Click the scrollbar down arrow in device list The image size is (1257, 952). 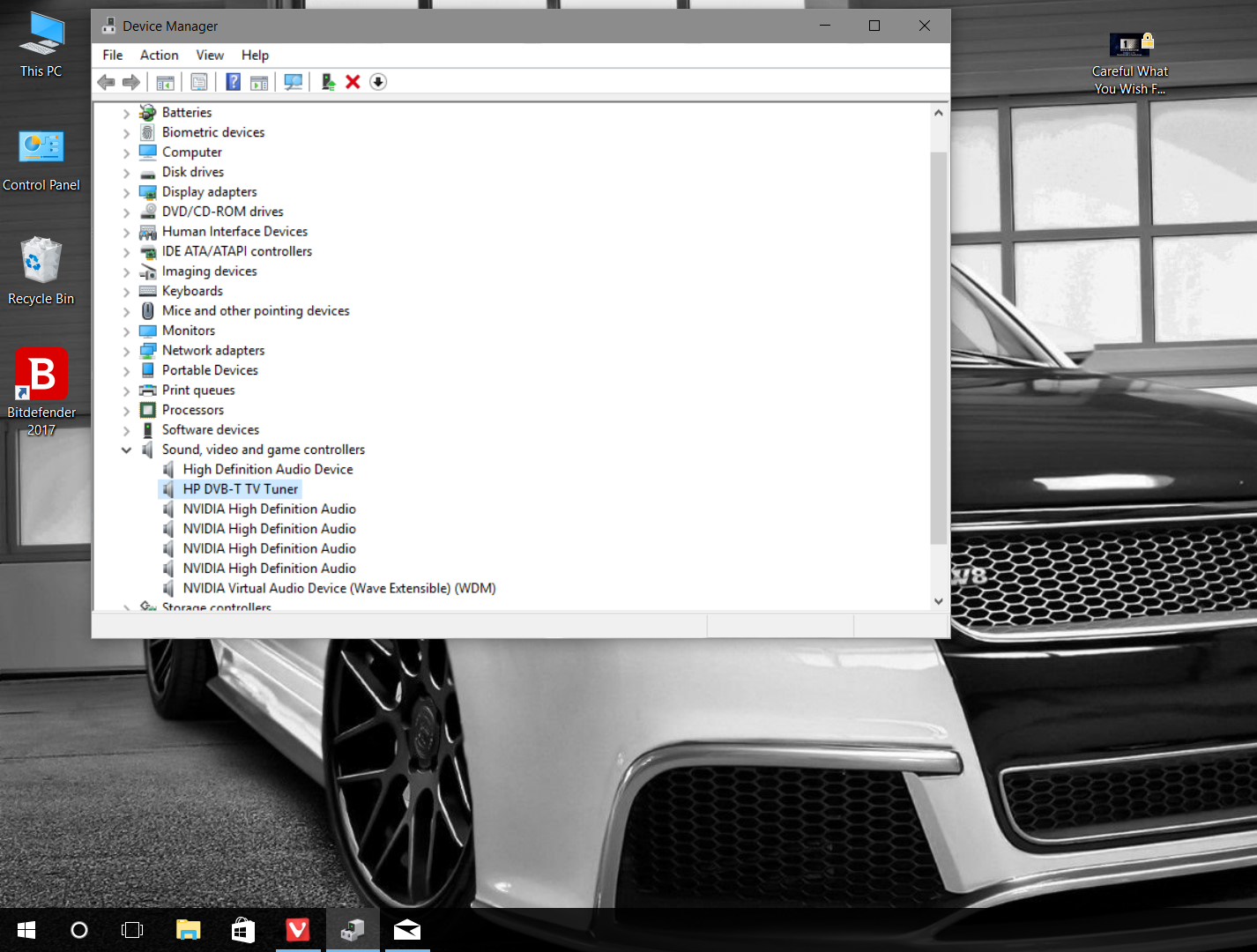[x=938, y=601]
